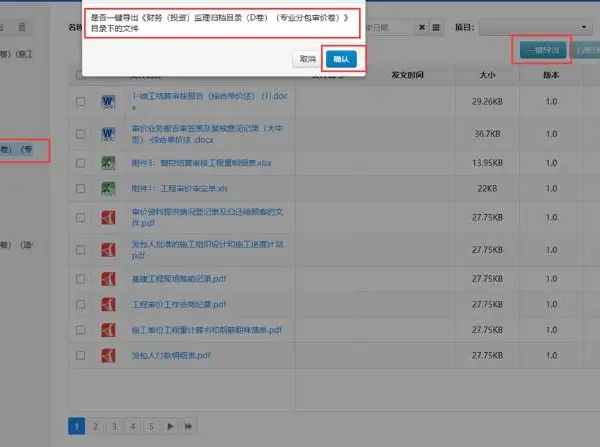Image resolution: width=600 pixels, height=447 pixels.
Task: Clear the date field with the X icon
Action: 422,28
